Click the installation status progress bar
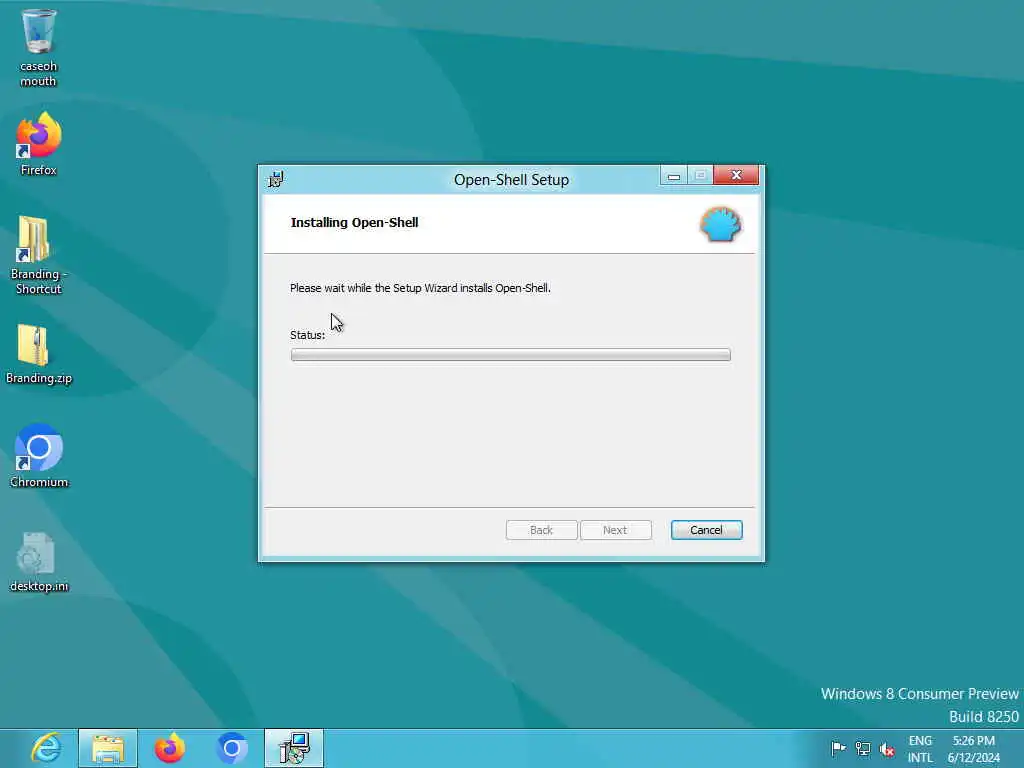The image size is (1024, 768). click(x=511, y=355)
